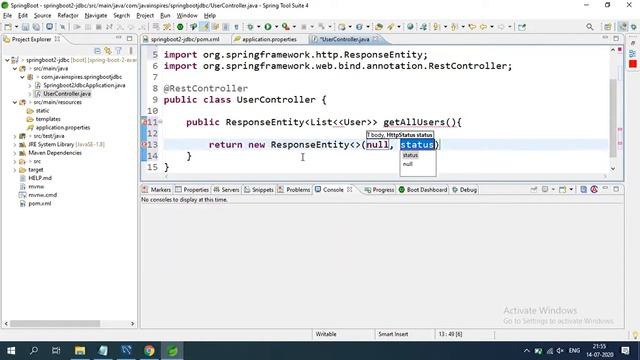Click the New Java Class toolbar icon
This screenshot has height=360, width=640.
[359, 27]
